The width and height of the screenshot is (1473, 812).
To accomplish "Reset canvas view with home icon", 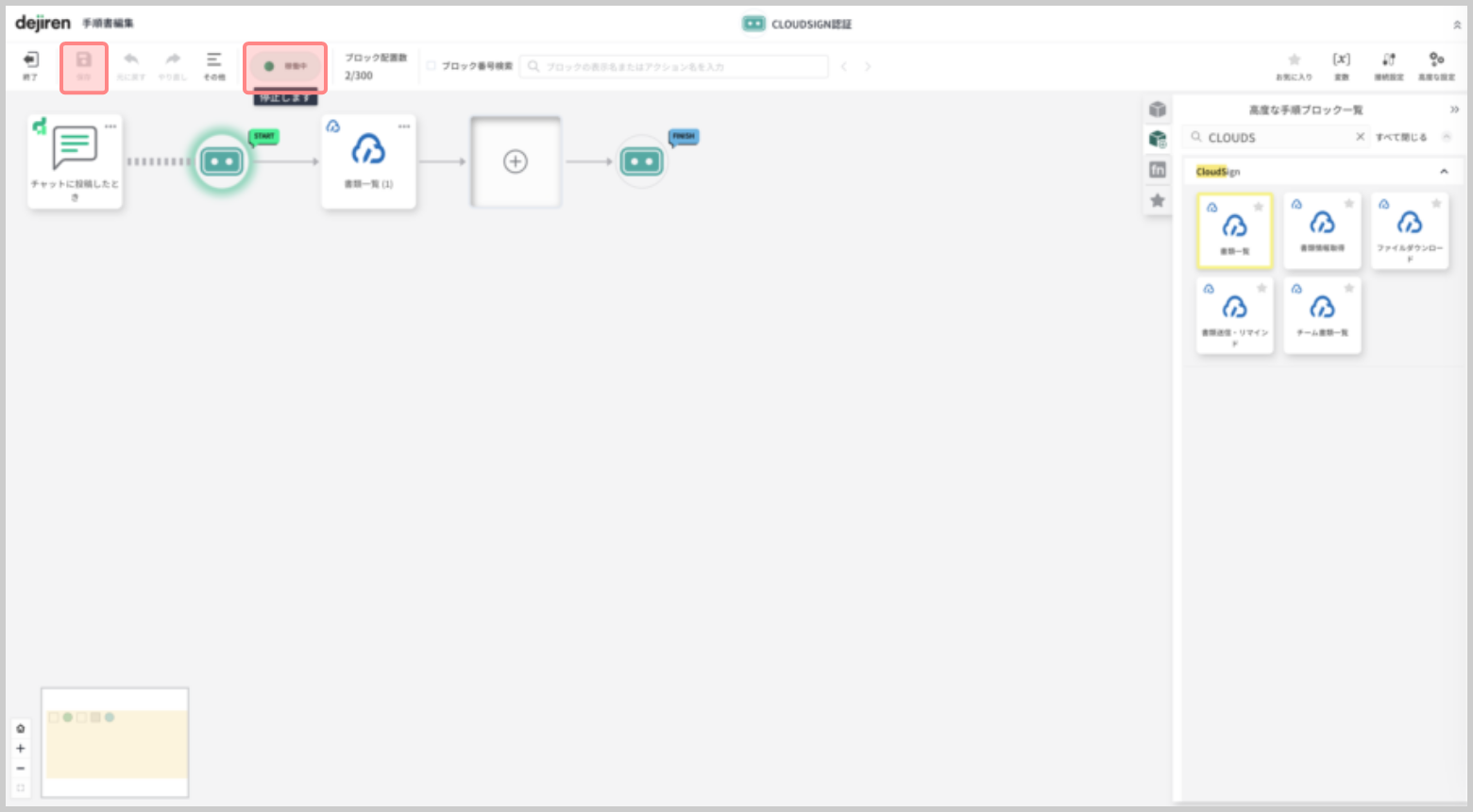I will click(x=21, y=729).
